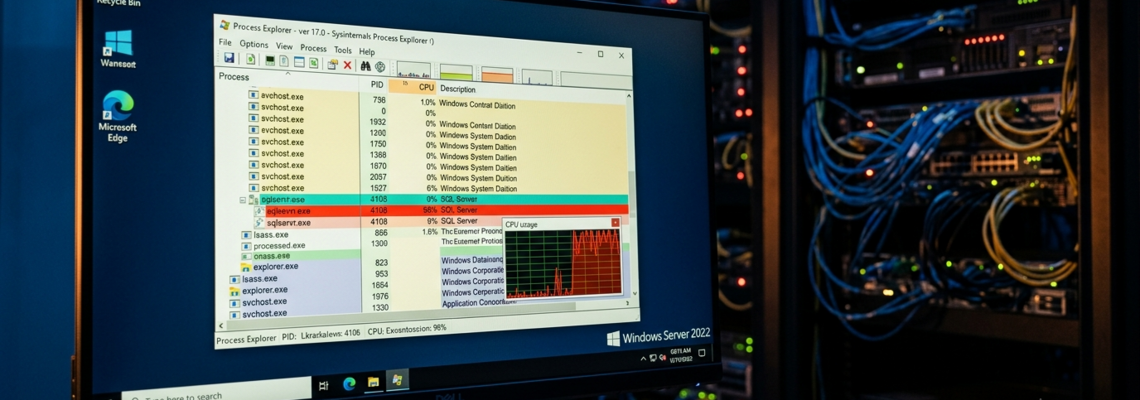Open the System Information toolbar icon
The height and width of the screenshot is (400, 1140).
[270, 60]
